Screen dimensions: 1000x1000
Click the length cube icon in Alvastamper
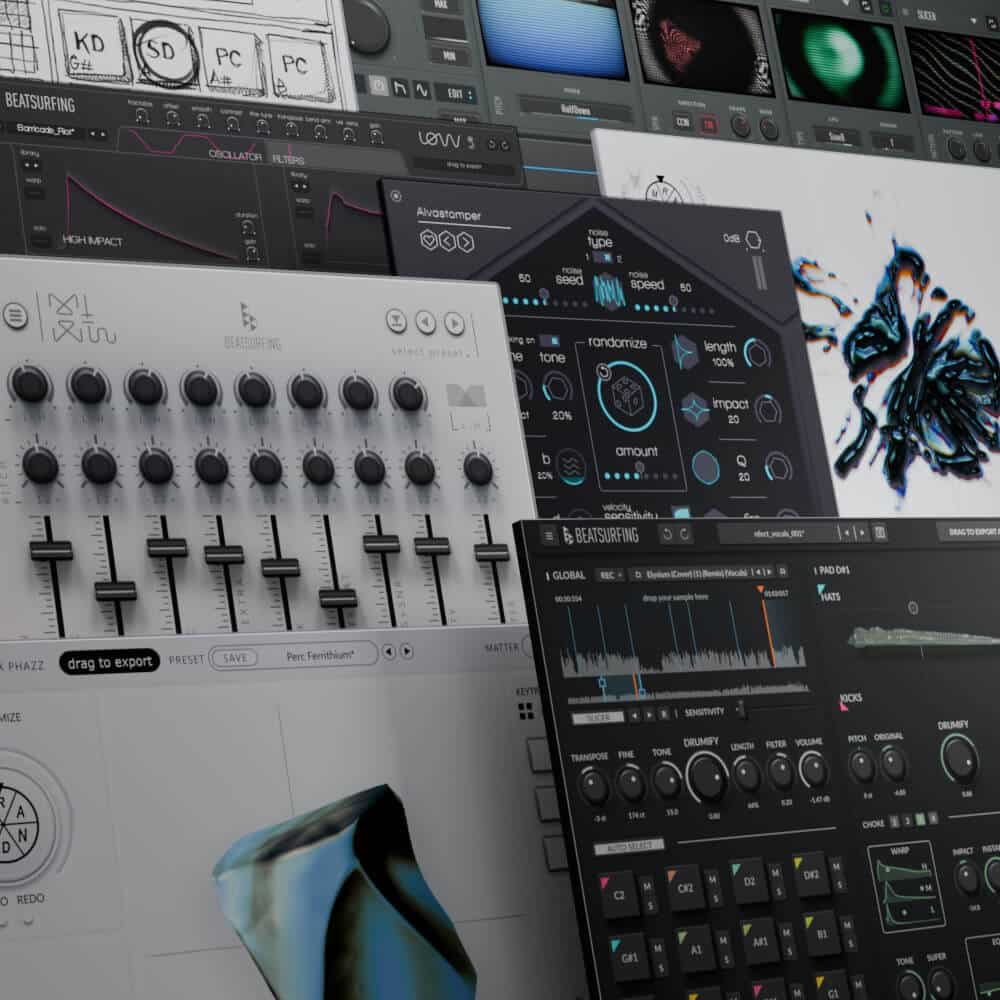coord(686,352)
